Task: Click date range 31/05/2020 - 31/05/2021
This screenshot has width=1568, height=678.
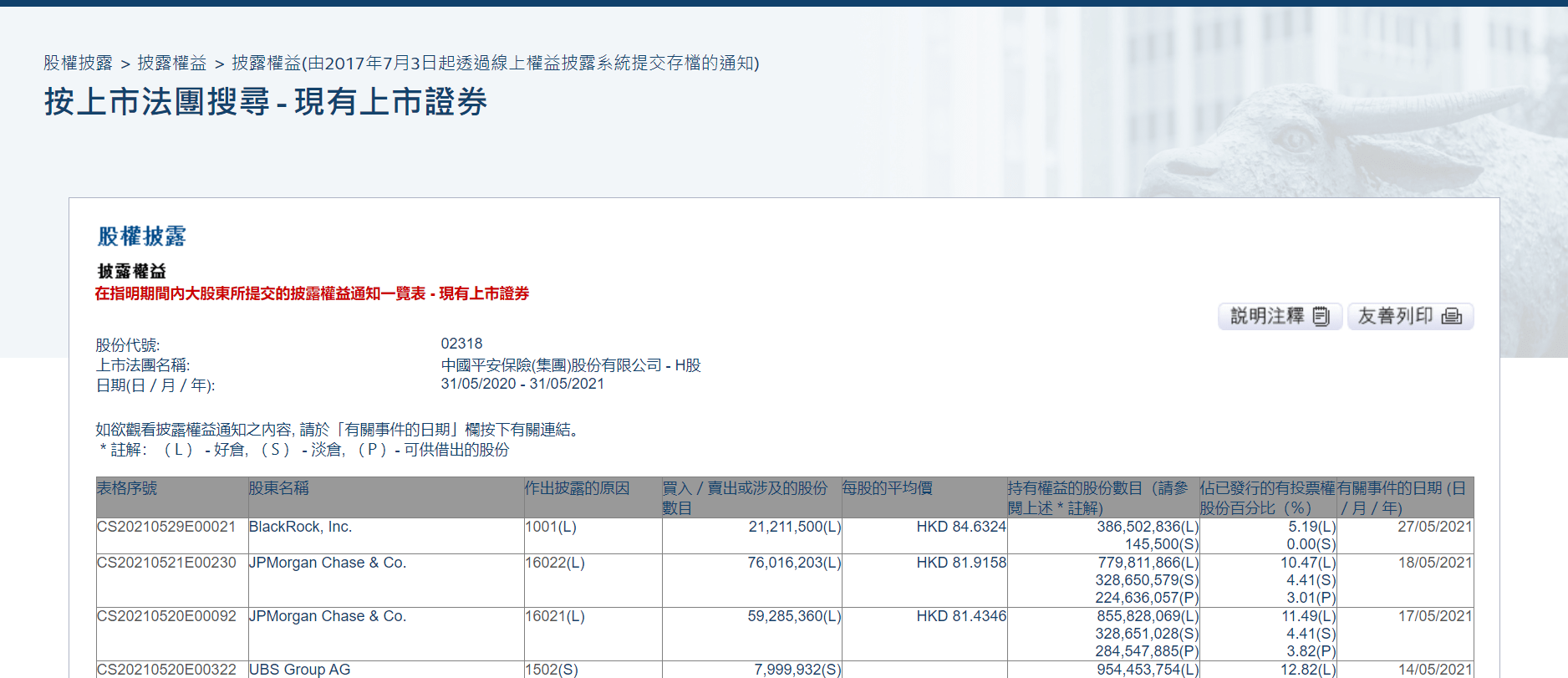Action: [522, 384]
